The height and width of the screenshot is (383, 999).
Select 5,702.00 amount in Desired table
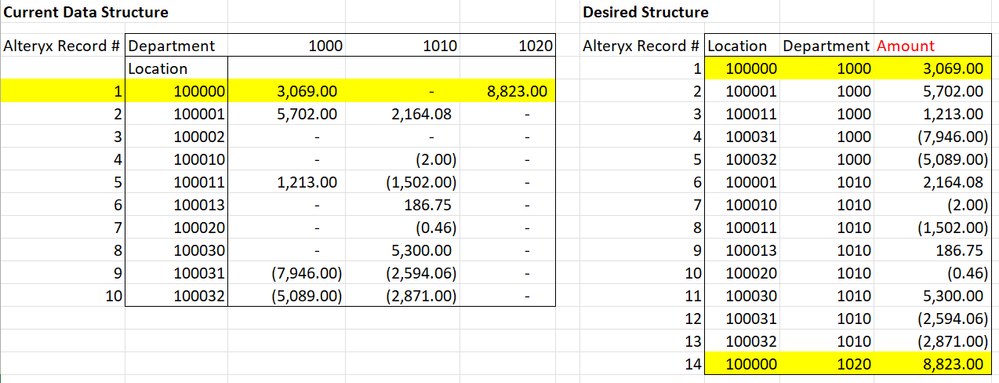click(x=952, y=91)
